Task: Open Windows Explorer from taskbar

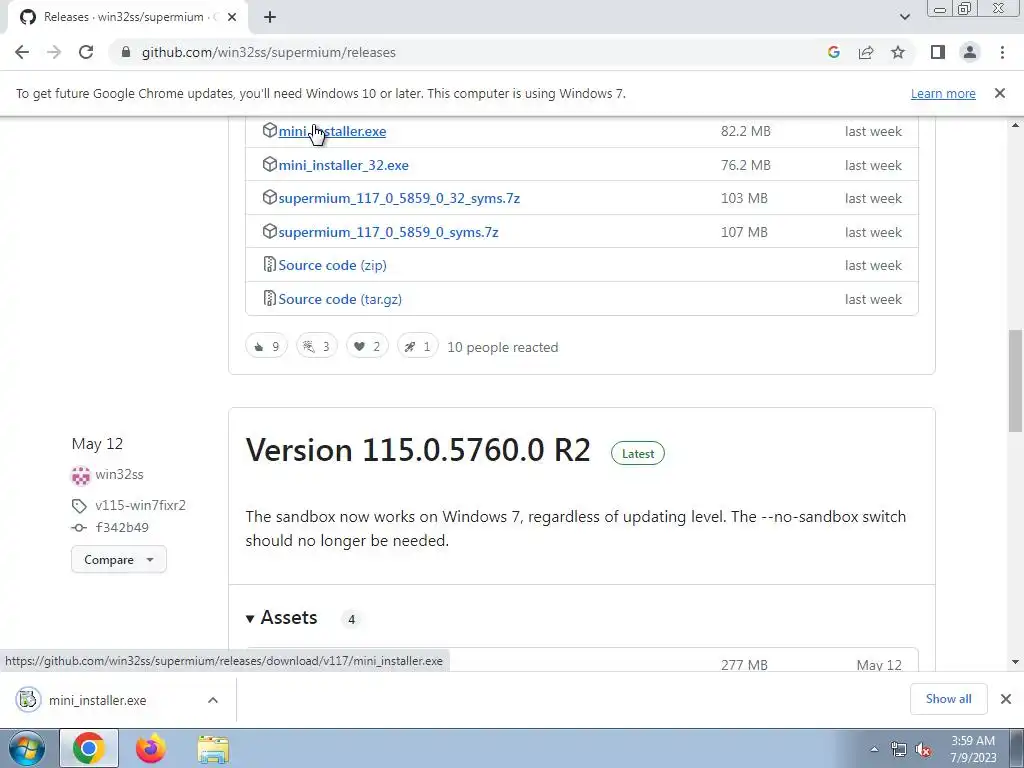Action: (213, 749)
